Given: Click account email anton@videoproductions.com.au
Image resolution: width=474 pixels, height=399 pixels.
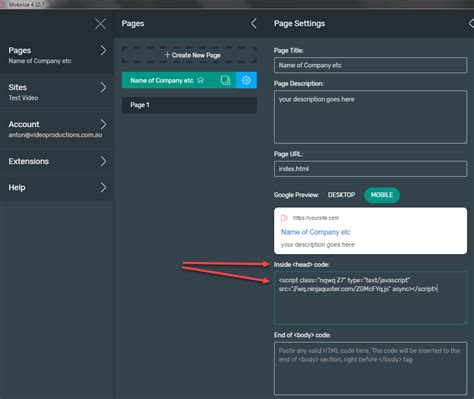Looking at the screenshot, I should pyautogui.click(x=55, y=135).
